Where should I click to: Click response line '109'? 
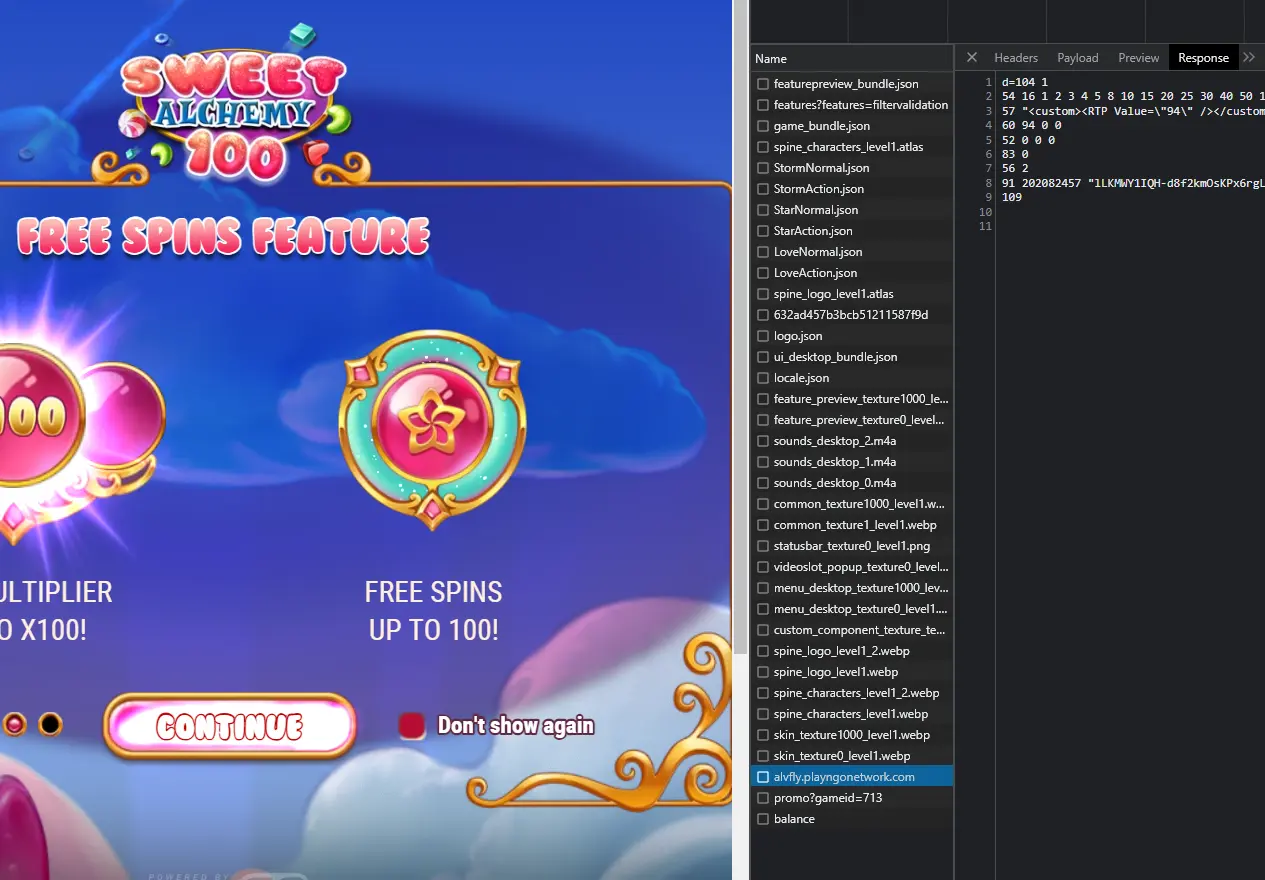point(1011,198)
